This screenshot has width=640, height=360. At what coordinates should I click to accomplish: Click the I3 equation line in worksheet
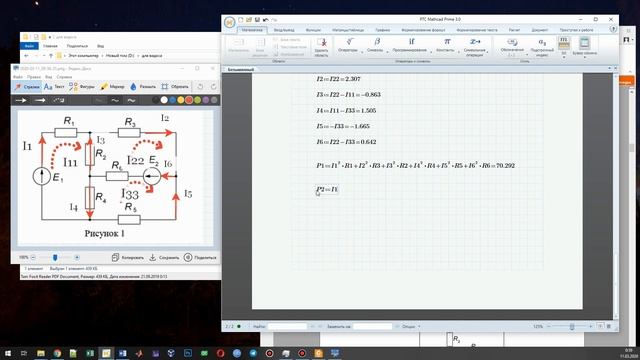[x=348, y=95]
